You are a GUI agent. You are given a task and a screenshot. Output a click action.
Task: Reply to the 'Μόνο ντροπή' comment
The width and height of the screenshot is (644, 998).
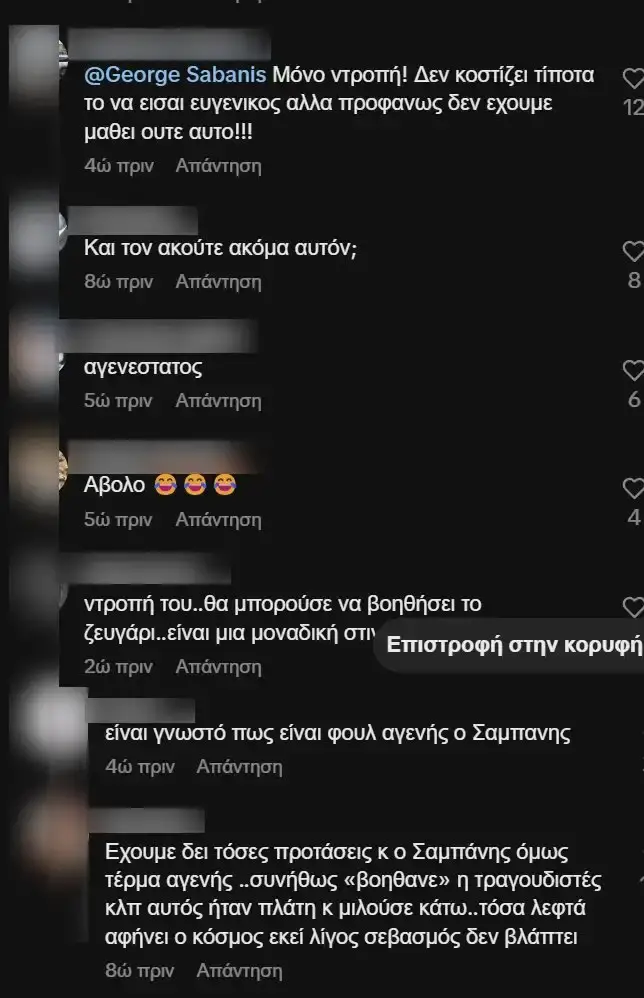(218, 165)
